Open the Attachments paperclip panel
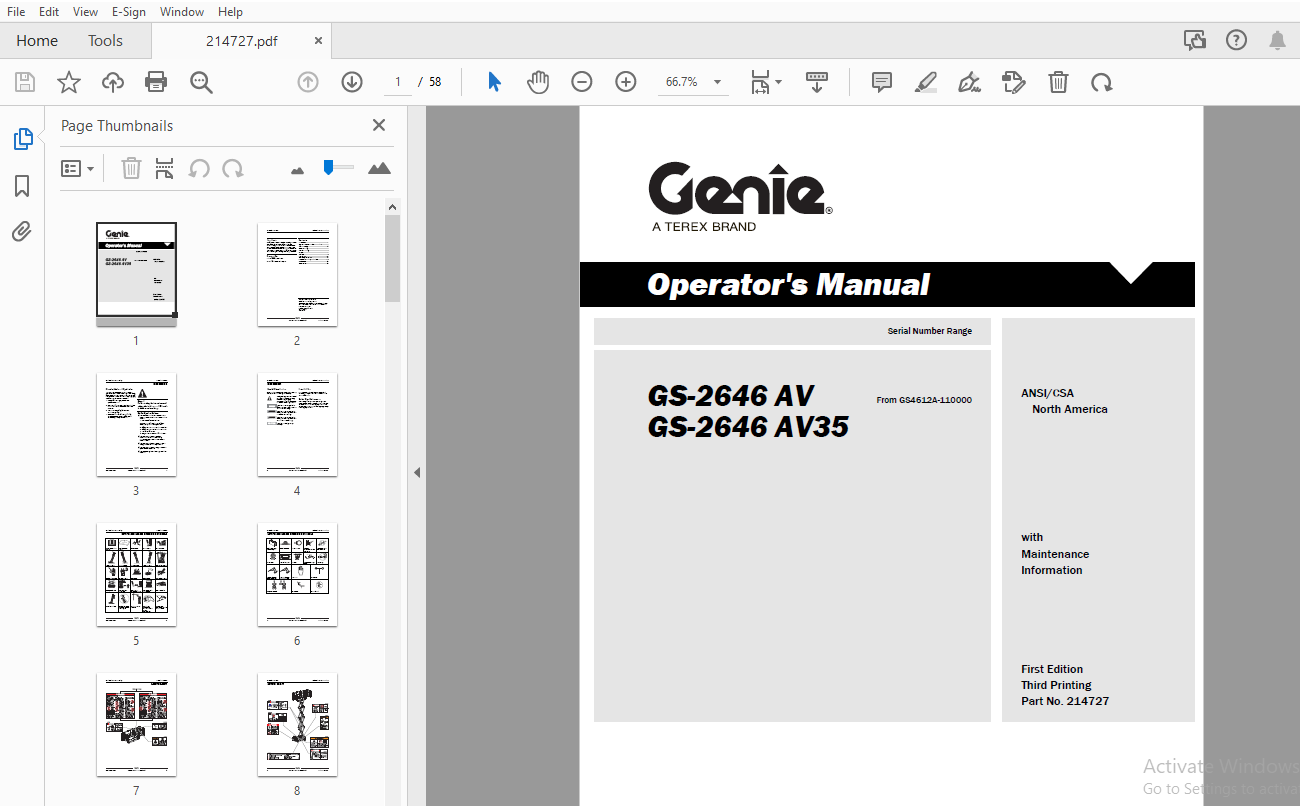Image resolution: width=1300 pixels, height=806 pixels. [x=22, y=232]
